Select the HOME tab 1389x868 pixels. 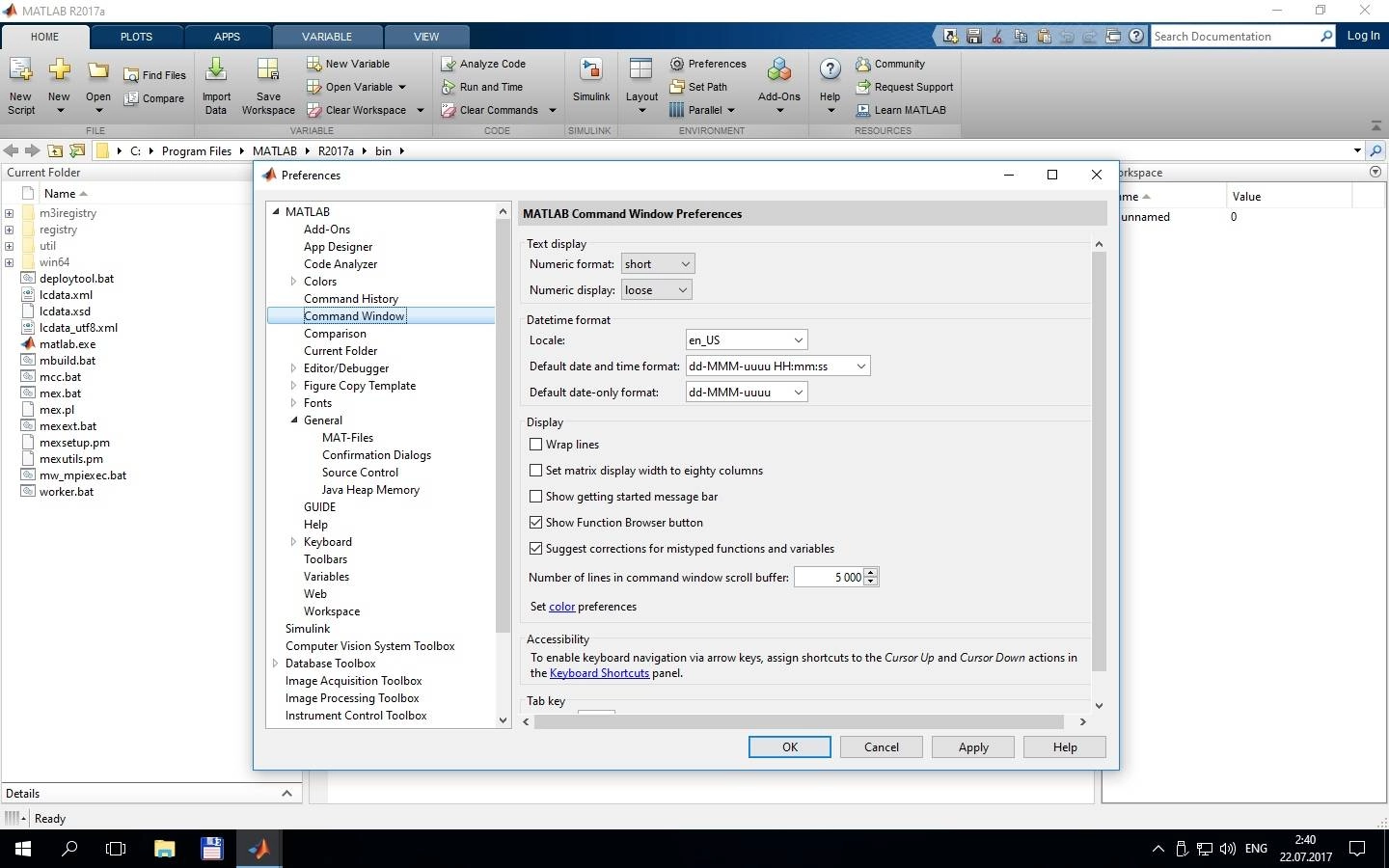pos(45,37)
